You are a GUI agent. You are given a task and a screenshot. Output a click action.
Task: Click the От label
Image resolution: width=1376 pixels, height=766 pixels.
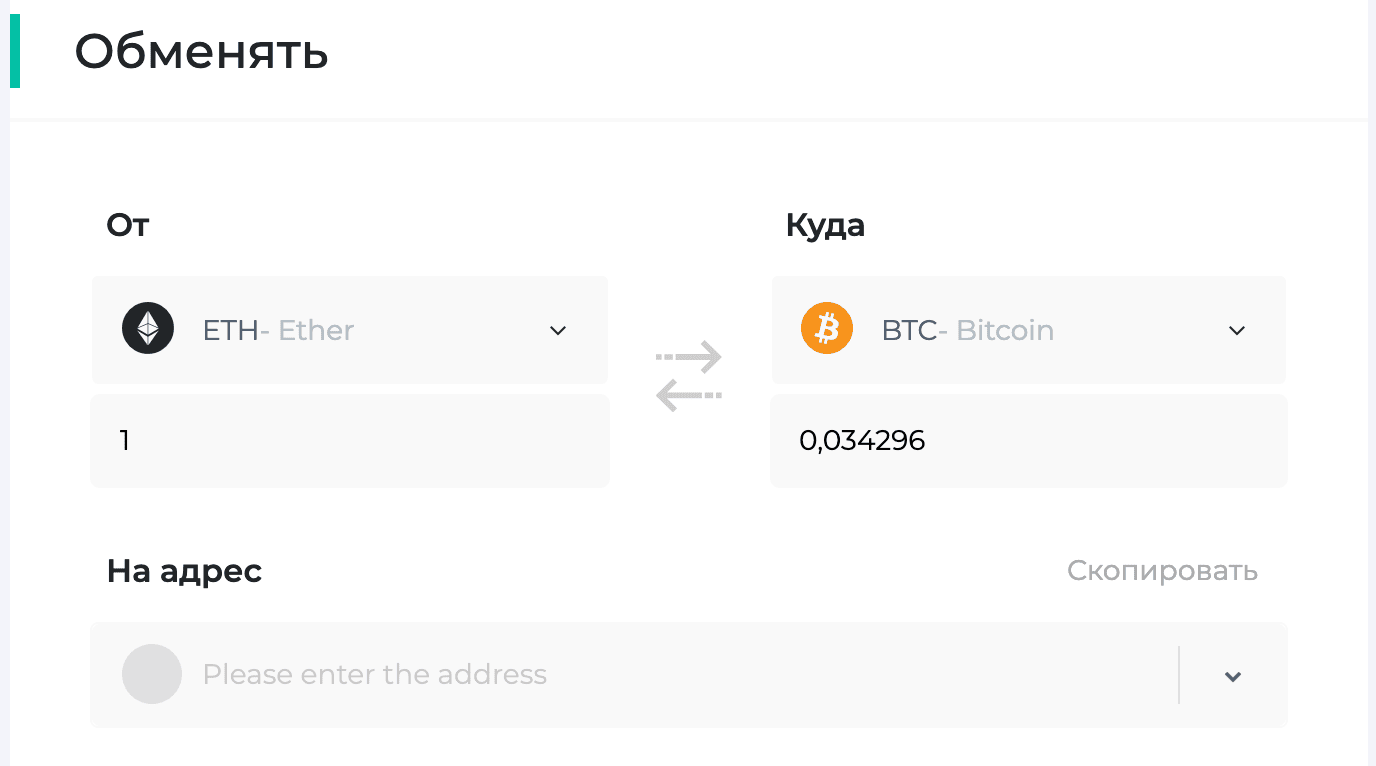pos(128,225)
